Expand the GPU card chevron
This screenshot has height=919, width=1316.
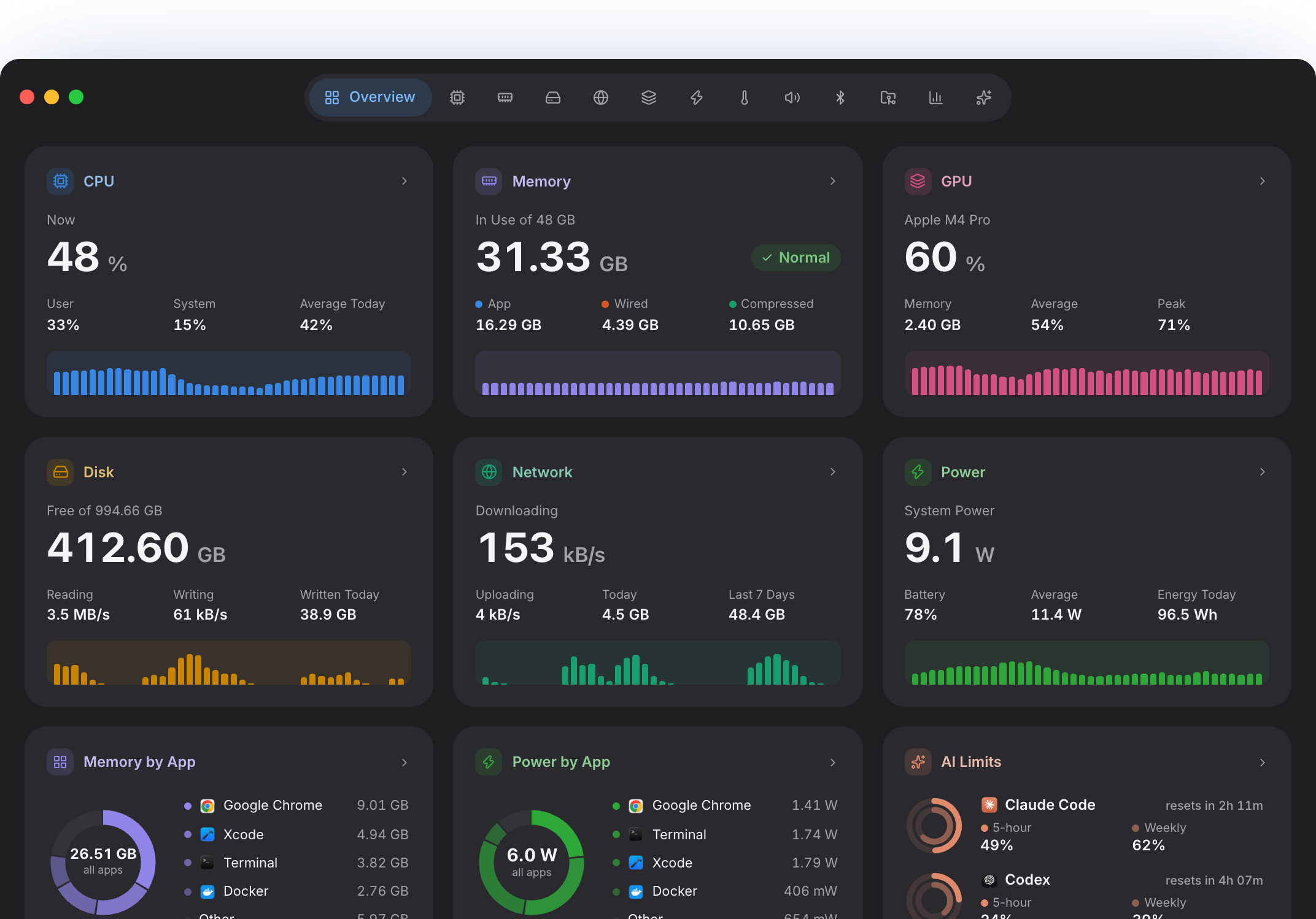(x=1262, y=181)
